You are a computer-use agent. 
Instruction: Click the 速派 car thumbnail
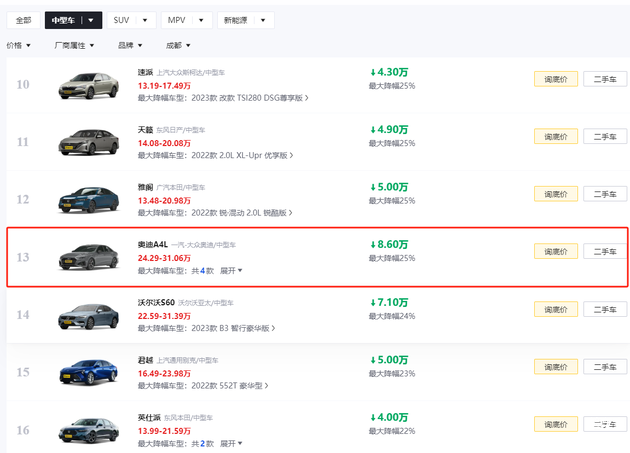click(87, 85)
